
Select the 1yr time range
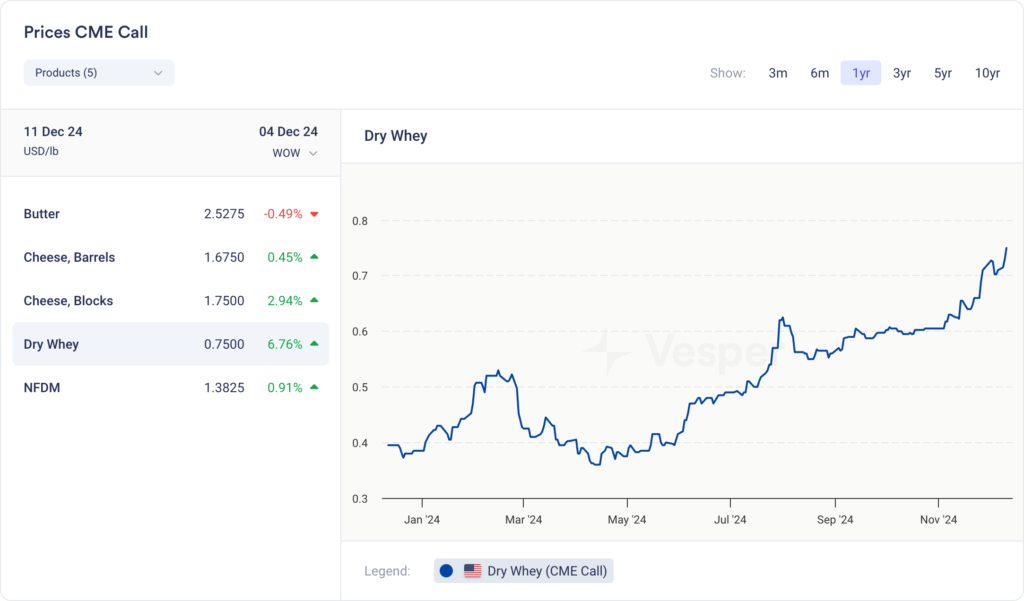[x=860, y=73]
